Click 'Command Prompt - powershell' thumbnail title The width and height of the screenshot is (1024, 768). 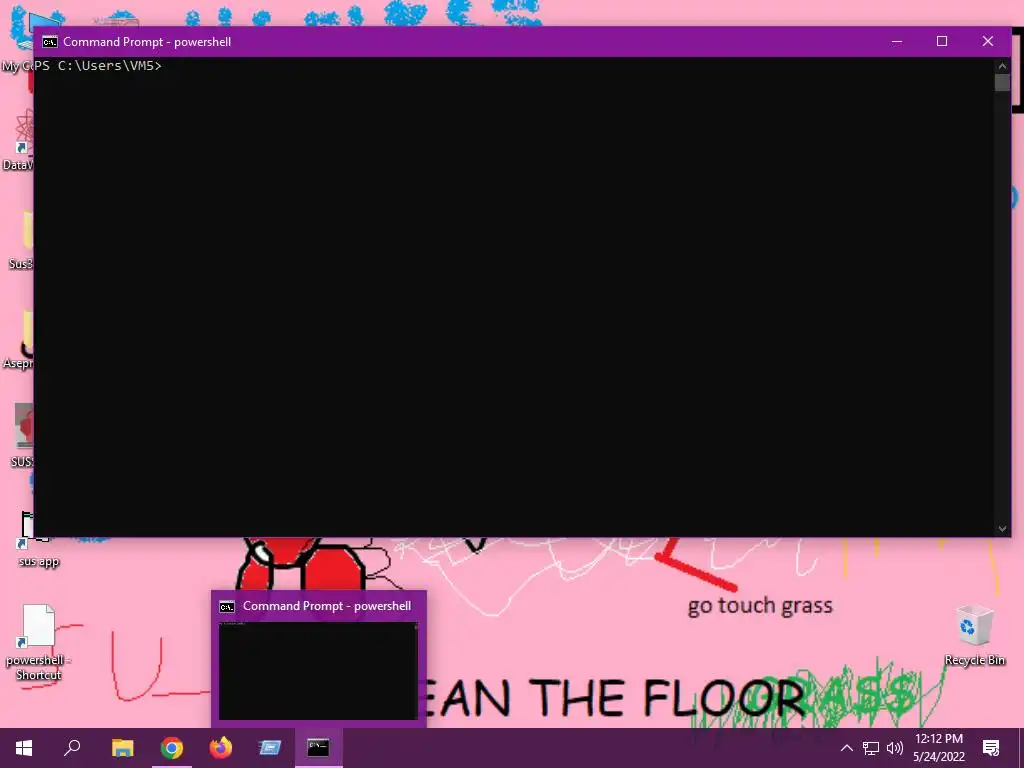327,606
